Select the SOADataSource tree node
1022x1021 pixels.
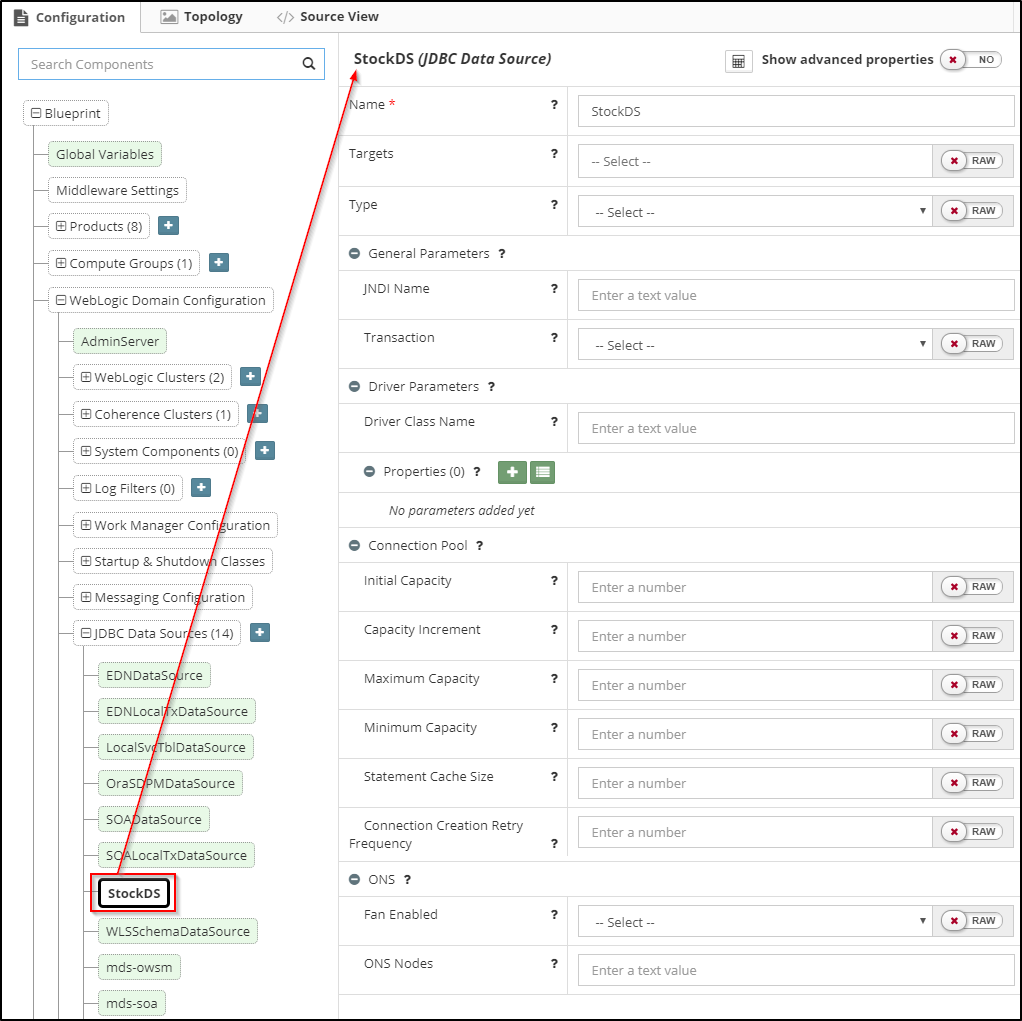pos(154,819)
